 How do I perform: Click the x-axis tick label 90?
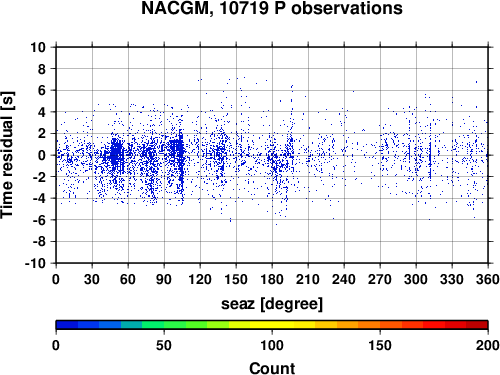[164, 279]
